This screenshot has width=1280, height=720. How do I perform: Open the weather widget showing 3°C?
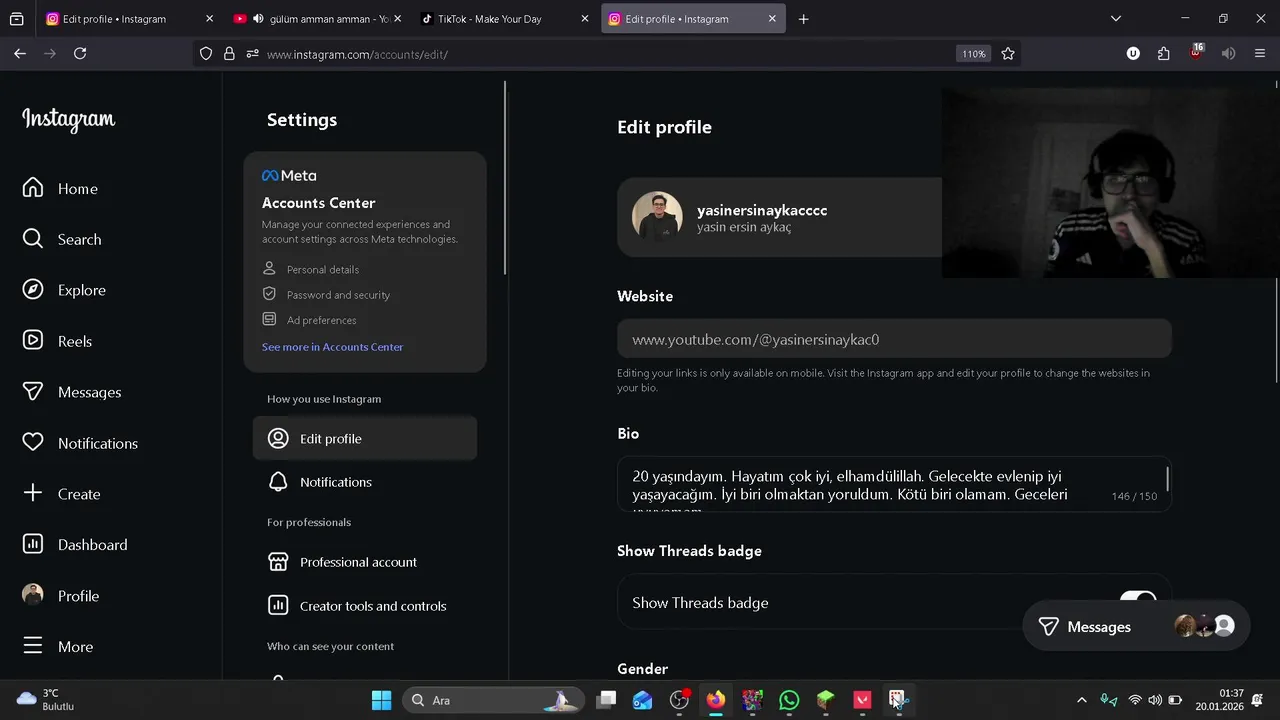pyautogui.click(x=46, y=699)
